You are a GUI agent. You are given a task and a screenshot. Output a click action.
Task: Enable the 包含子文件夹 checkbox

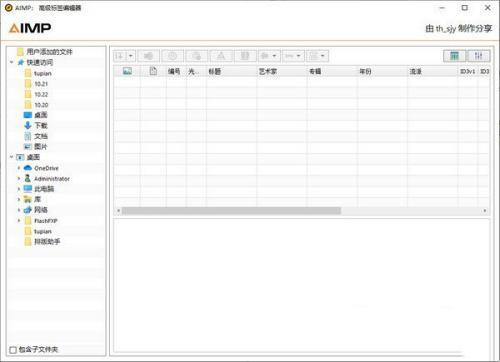pyautogui.click(x=13, y=350)
